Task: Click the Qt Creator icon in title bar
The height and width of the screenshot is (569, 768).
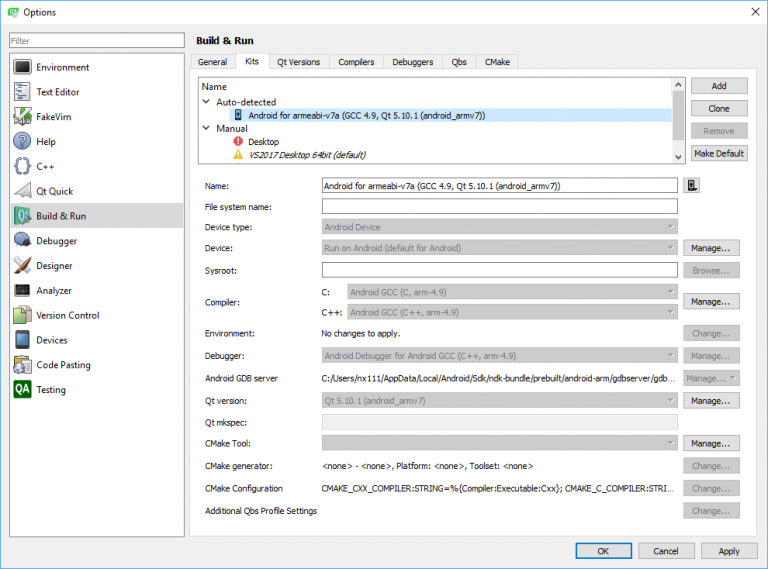Action: [x=13, y=12]
